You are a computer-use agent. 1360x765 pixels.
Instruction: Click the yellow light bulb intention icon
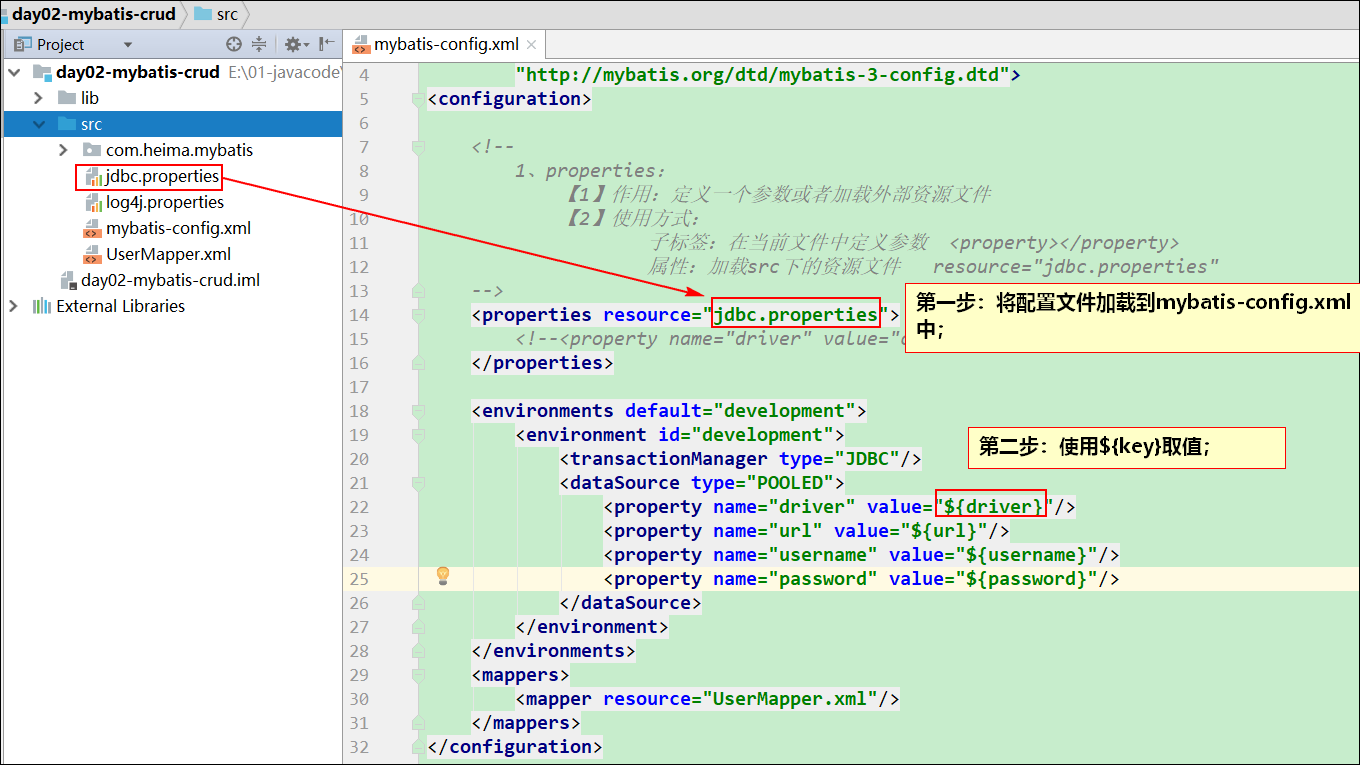443,576
